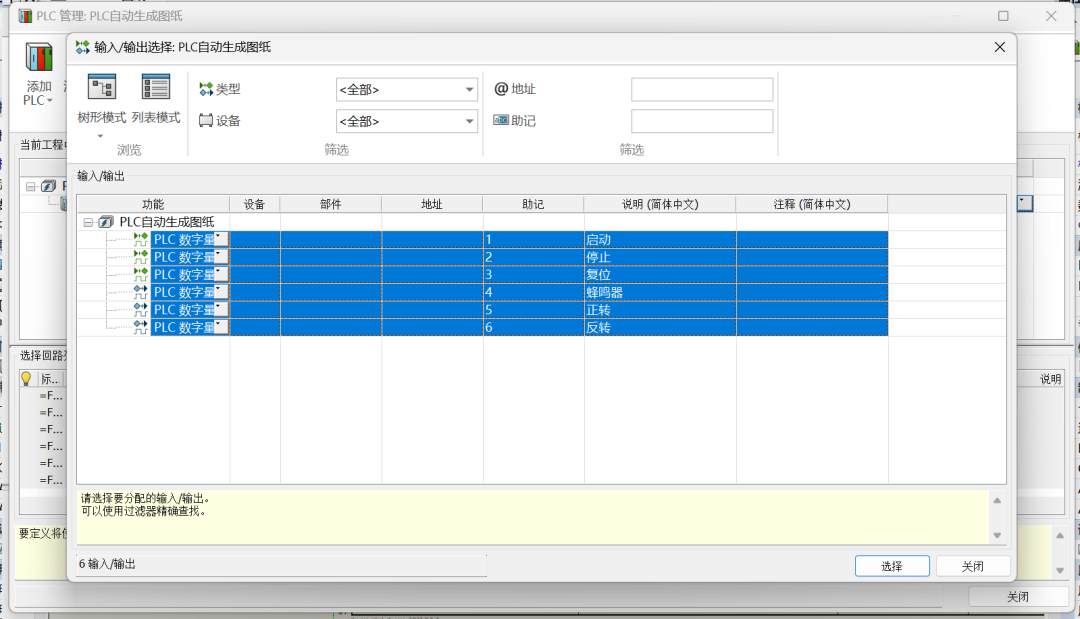Select the PLC自动生成图纸 tree root
Viewport: 1080px width, 619px height.
pyautogui.click(x=167, y=222)
